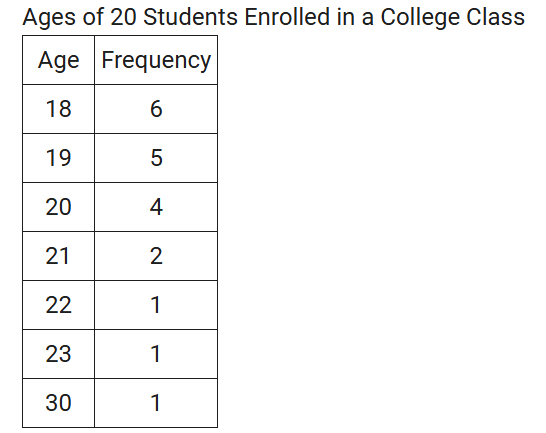Click the frequency 5 cell
Image resolution: width=546 pixels, height=433 pixels.
pyautogui.click(x=156, y=158)
